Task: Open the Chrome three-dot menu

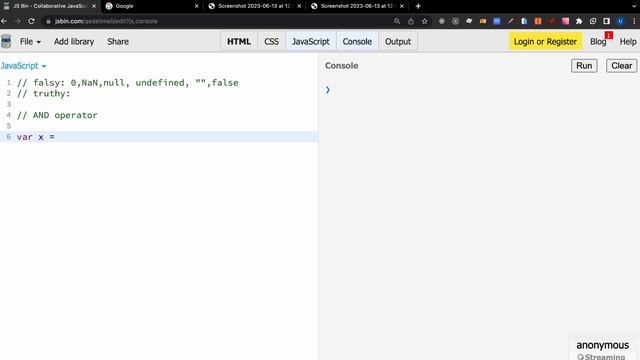Action: pyautogui.click(x=634, y=21)
